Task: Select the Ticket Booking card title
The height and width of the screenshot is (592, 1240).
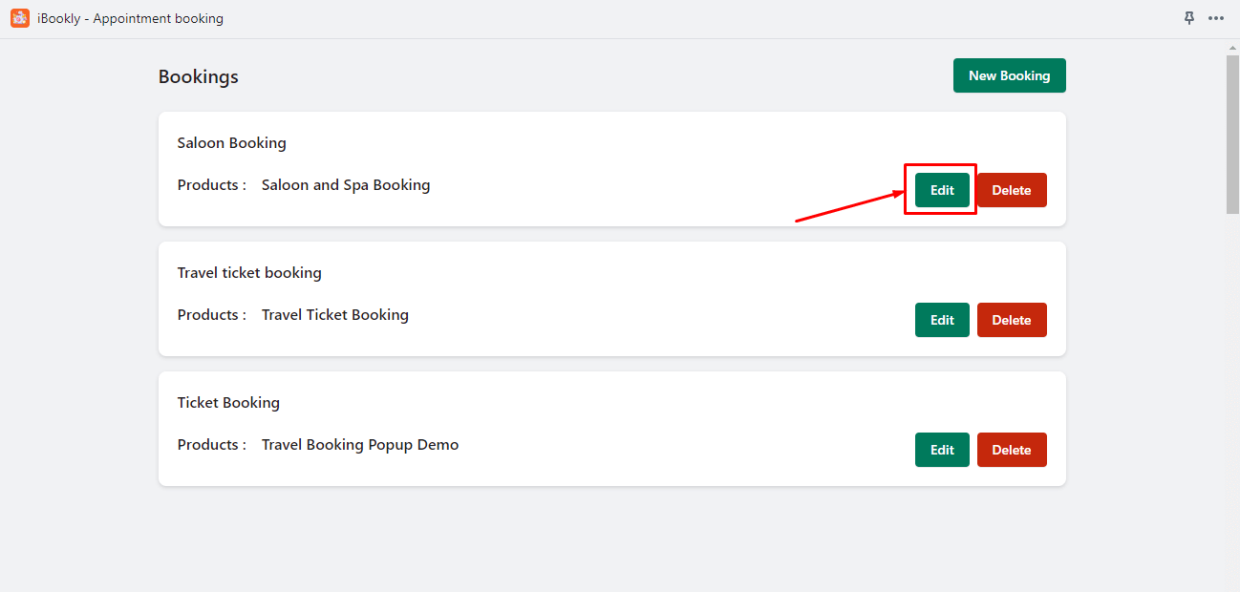Action: (228, 402)
